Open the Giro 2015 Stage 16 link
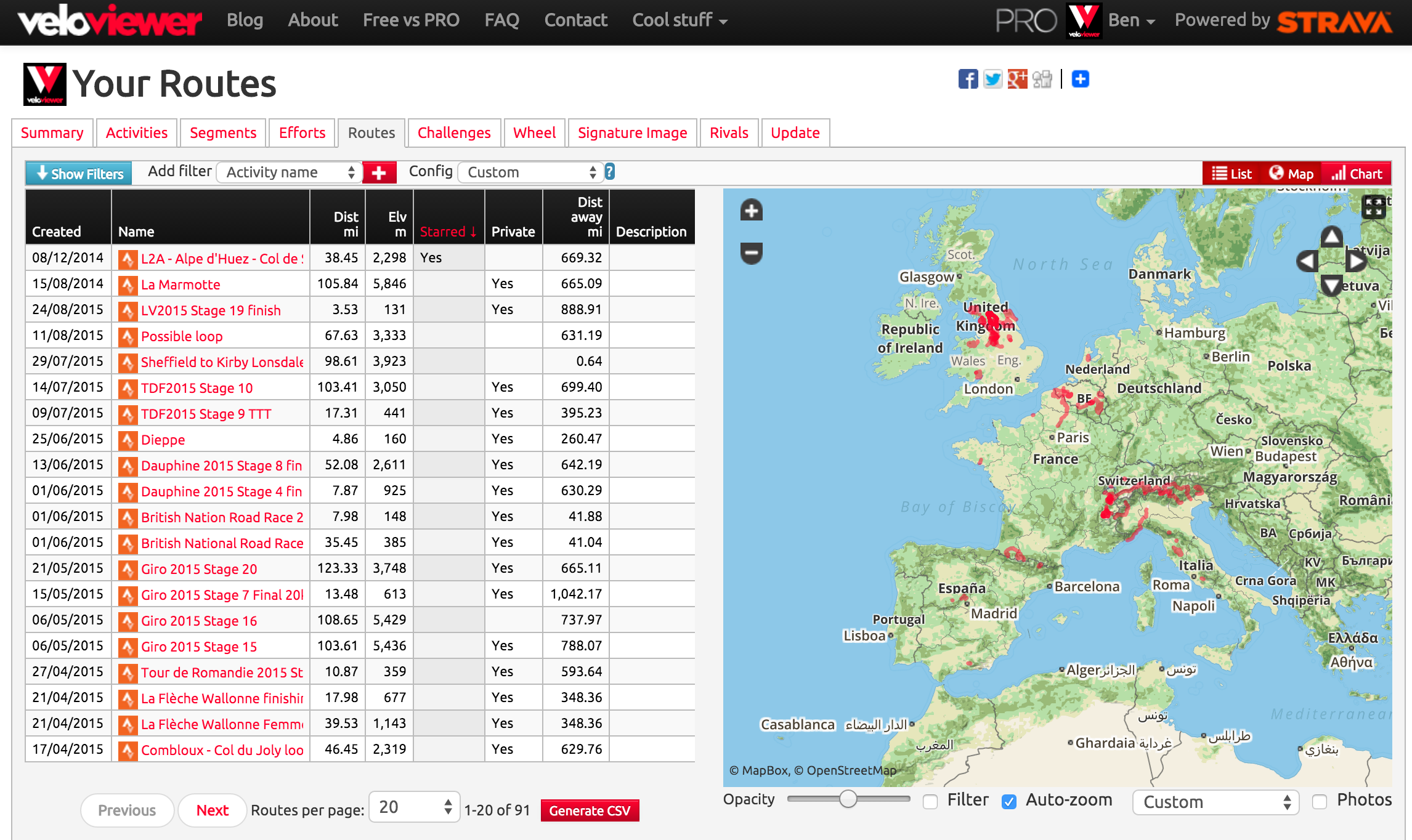 coord(199,621)
